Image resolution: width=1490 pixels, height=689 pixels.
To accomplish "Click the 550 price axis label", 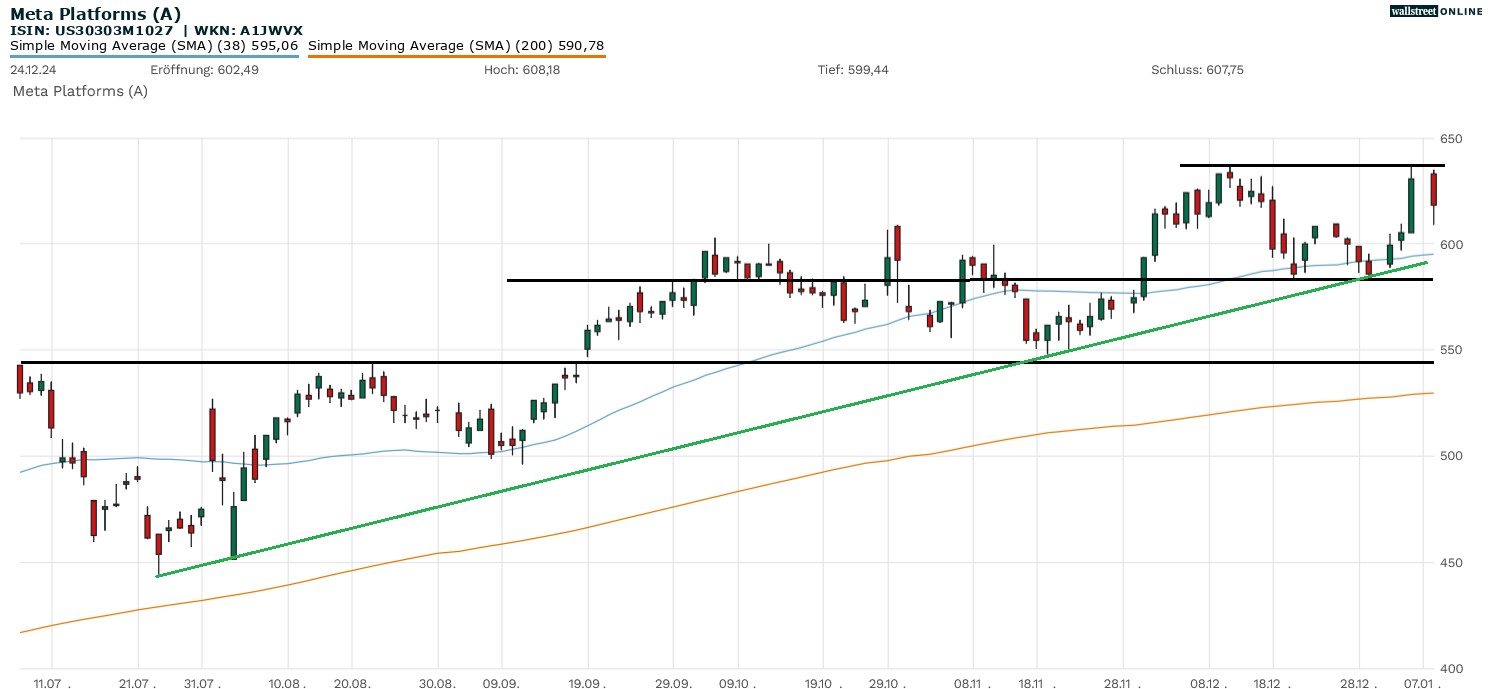I will [x=1450, y=351].
